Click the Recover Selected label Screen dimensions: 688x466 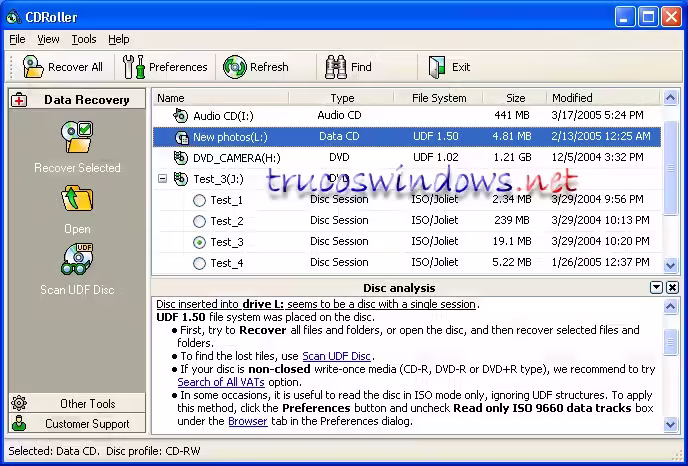click(77, 168)
